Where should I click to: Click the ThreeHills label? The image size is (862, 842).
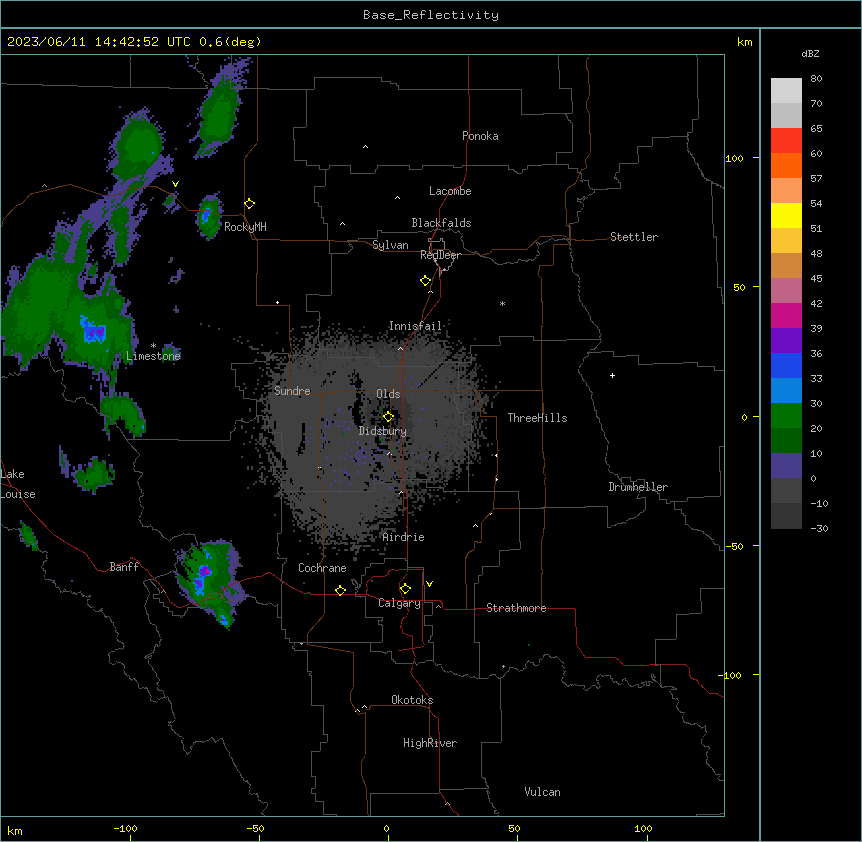click(537, 418)
